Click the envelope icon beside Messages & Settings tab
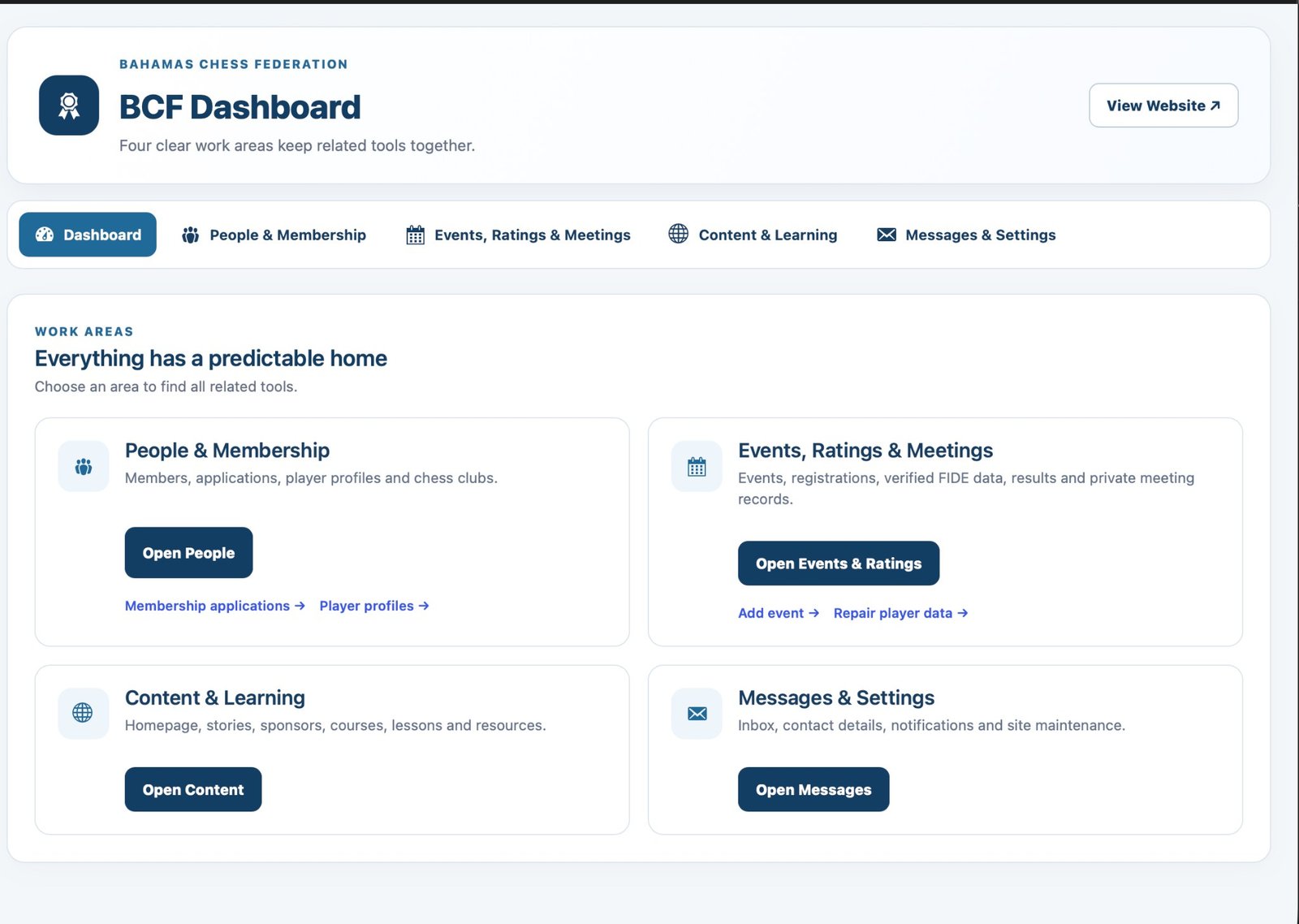The height and width of the screenshot is (924, 1299). tap(887, 235)
